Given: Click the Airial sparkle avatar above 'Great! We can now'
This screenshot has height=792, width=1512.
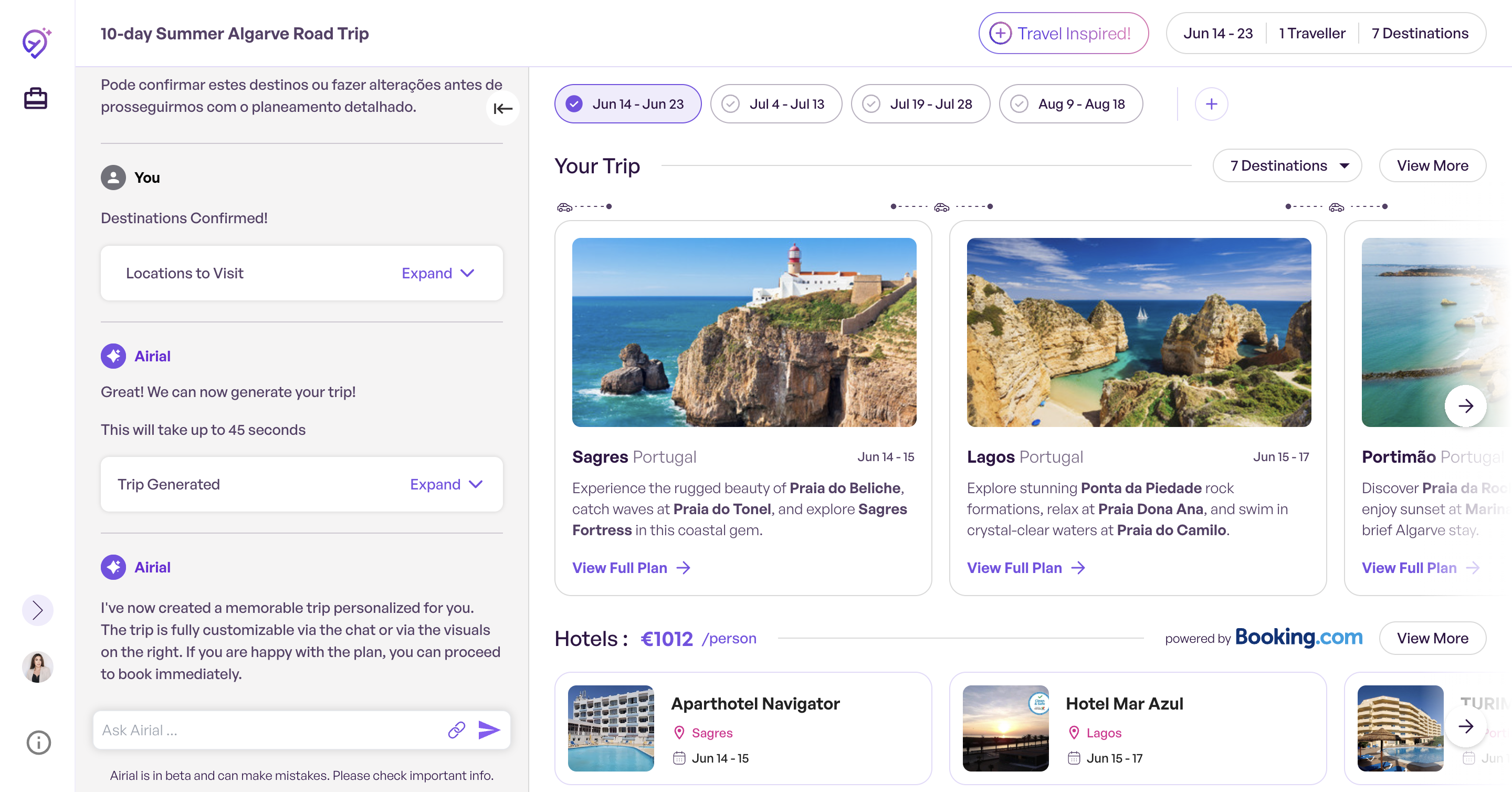Looking at the screenshot, I should coord(113,356).
